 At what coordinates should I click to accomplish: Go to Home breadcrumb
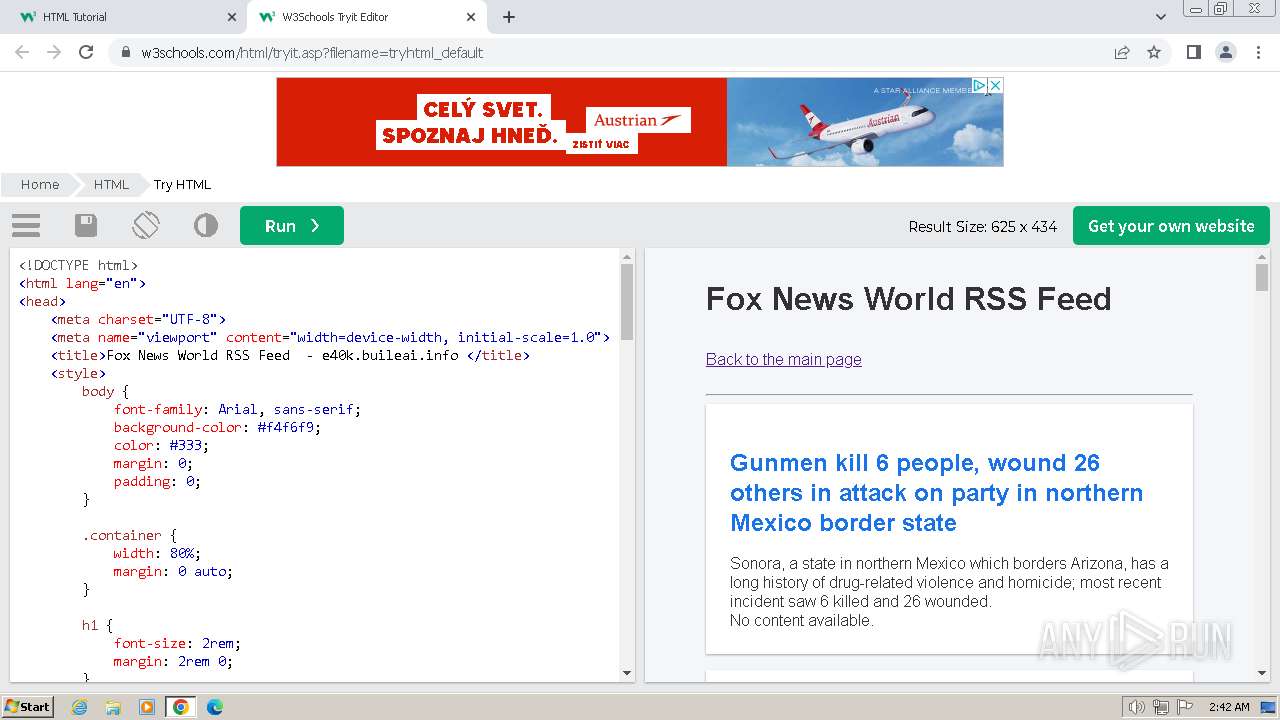pyautogui.click(x=40, y=184)
